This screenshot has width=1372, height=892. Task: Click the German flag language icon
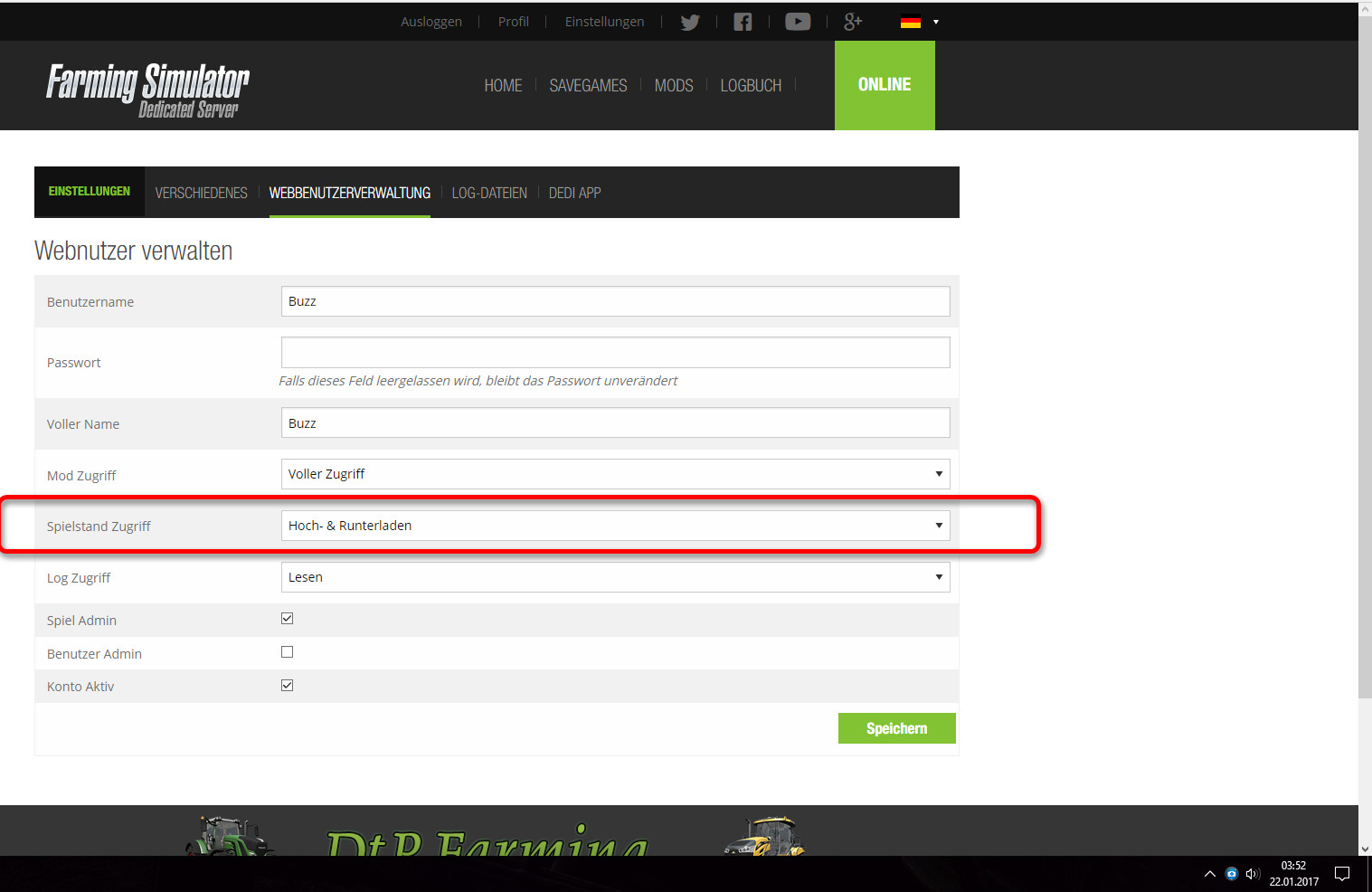[x=910, y=23]
